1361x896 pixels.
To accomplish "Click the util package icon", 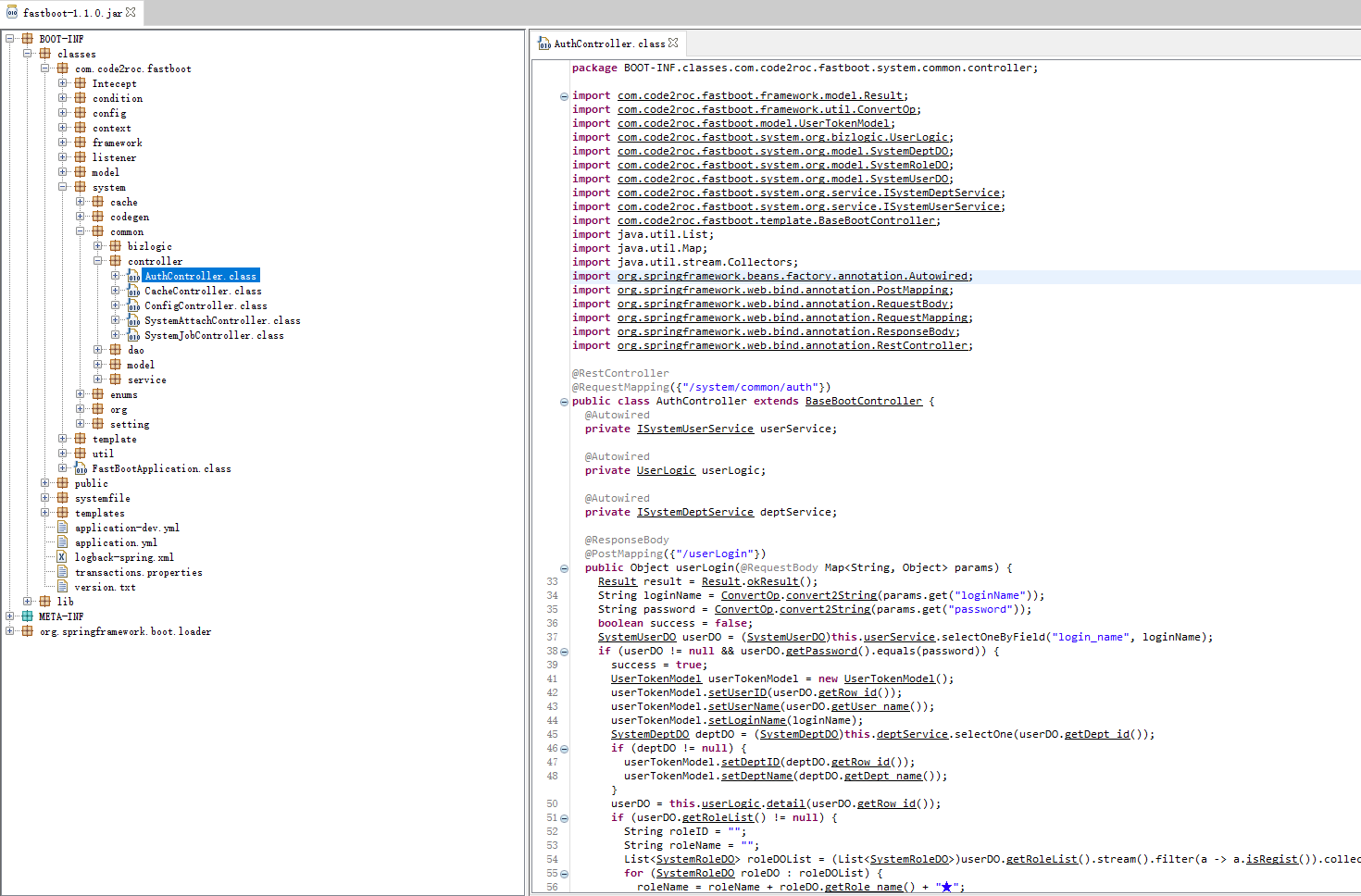I will (x=81, y=454).
